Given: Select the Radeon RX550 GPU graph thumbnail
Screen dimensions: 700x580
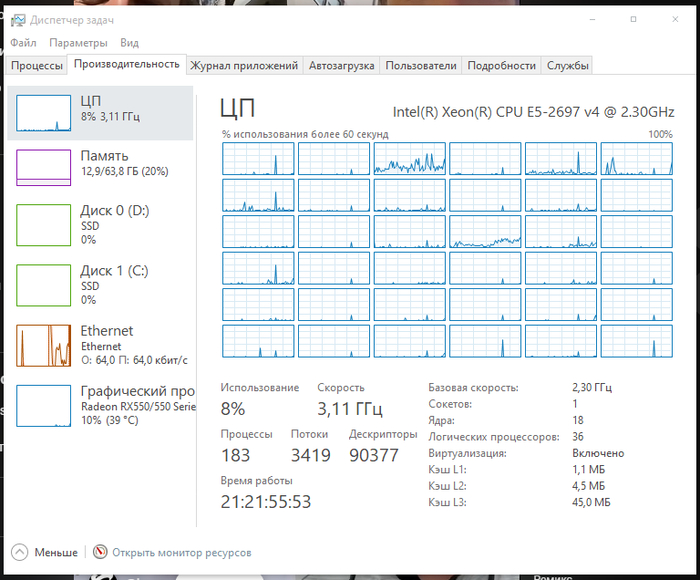Looking at the screenshot, I should point(43,406).
